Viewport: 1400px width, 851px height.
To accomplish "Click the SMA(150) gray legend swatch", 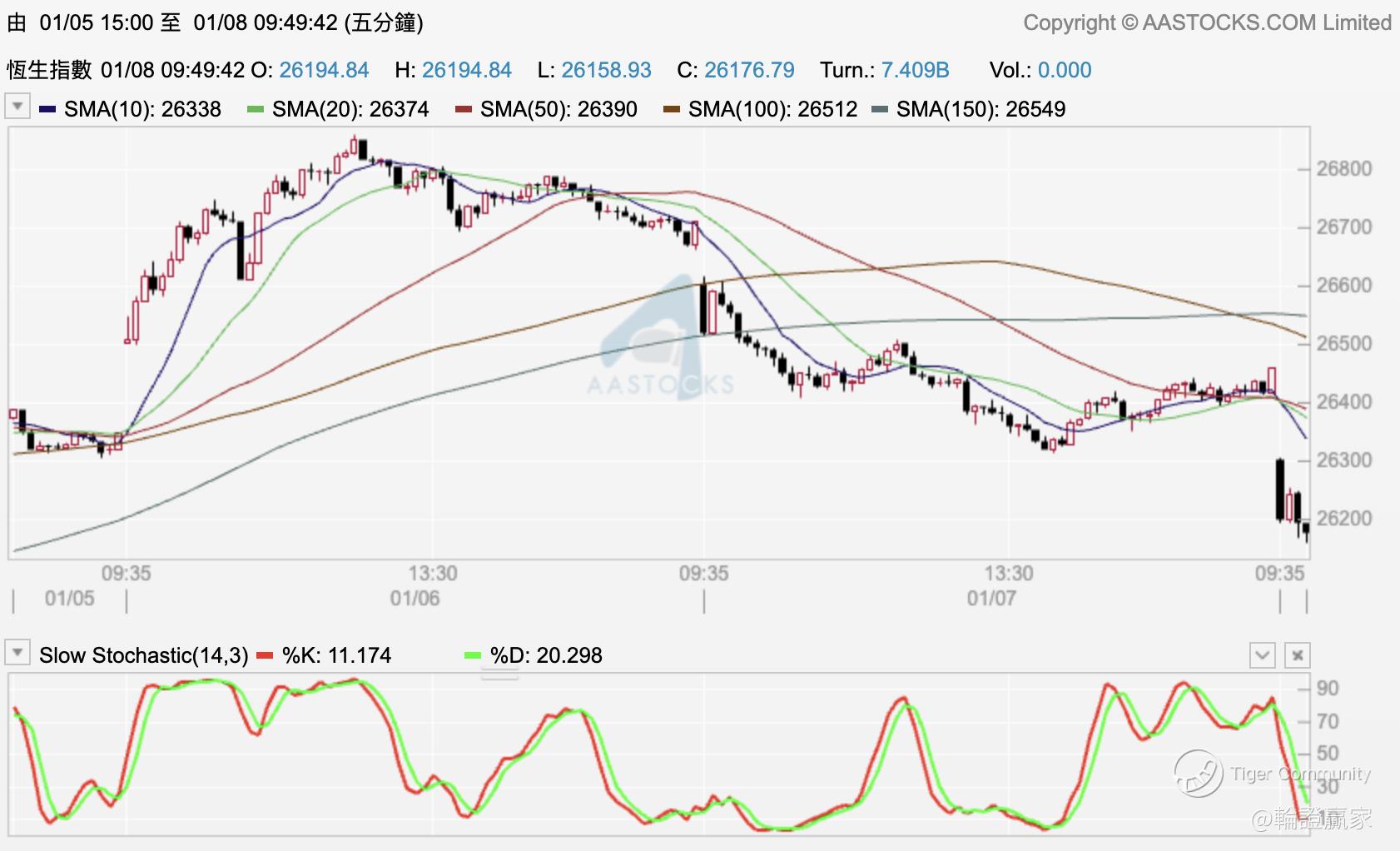I will [880, 109].
